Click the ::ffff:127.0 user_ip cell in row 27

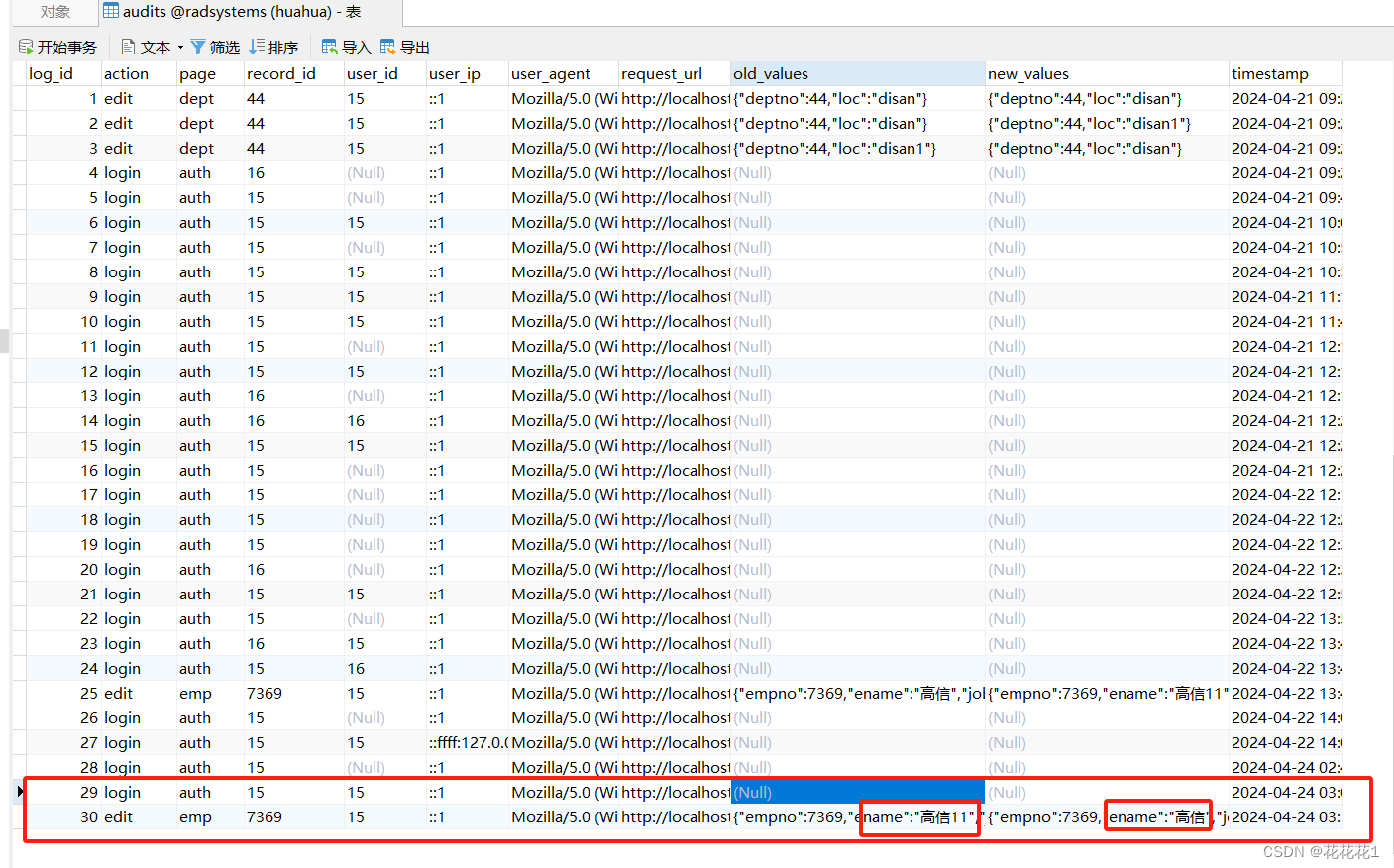468,742
